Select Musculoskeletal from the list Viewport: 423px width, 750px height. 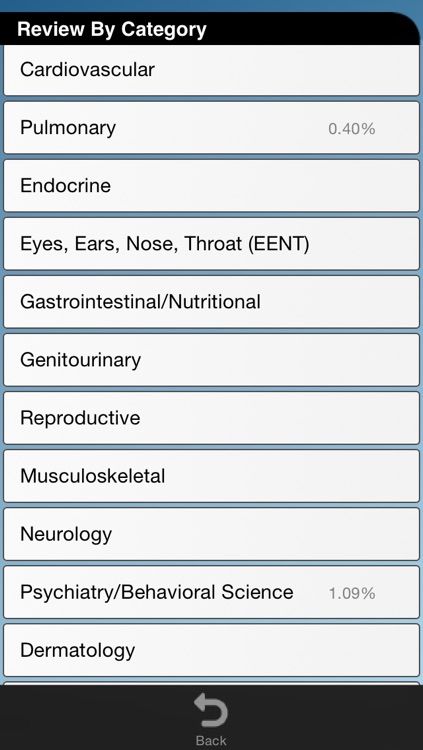point(212,476)
